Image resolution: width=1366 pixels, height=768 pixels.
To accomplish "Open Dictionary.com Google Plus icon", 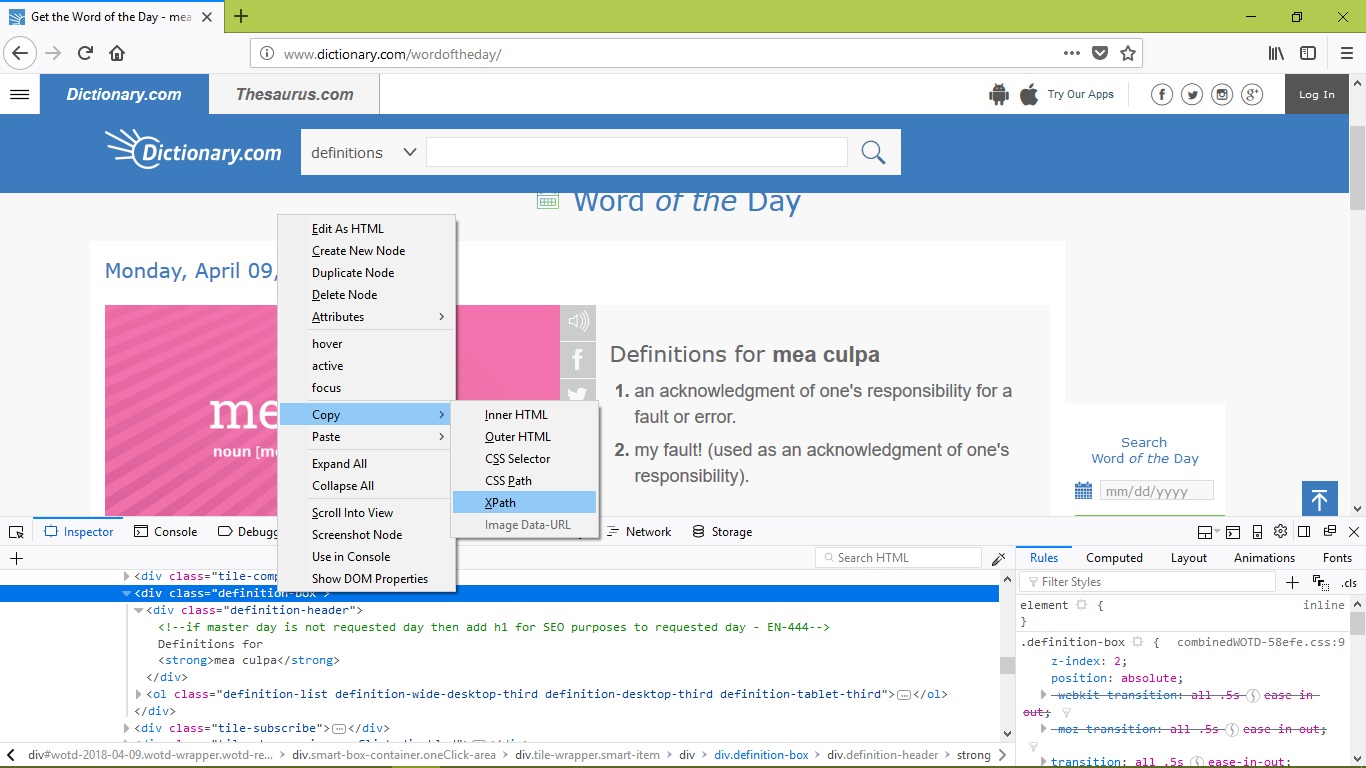I will (x=1252, y=94).
